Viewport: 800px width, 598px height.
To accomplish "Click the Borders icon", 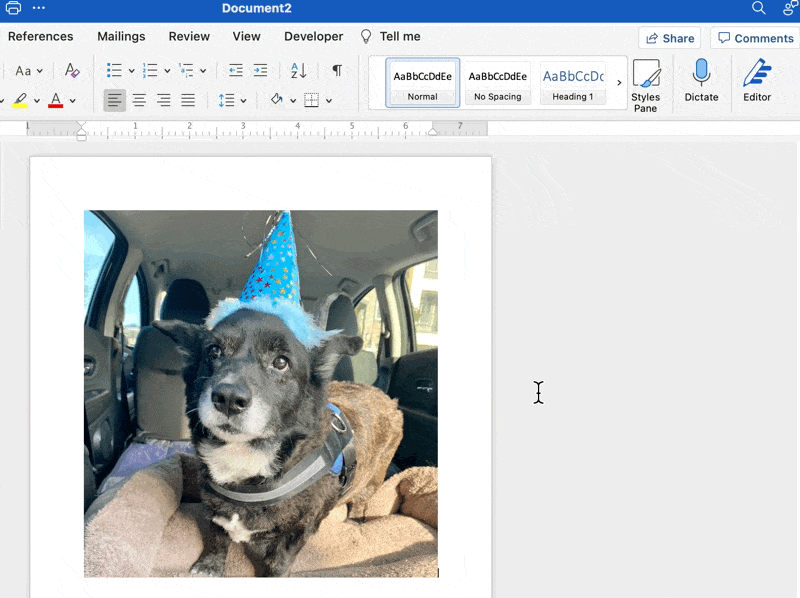I will 311,100.
